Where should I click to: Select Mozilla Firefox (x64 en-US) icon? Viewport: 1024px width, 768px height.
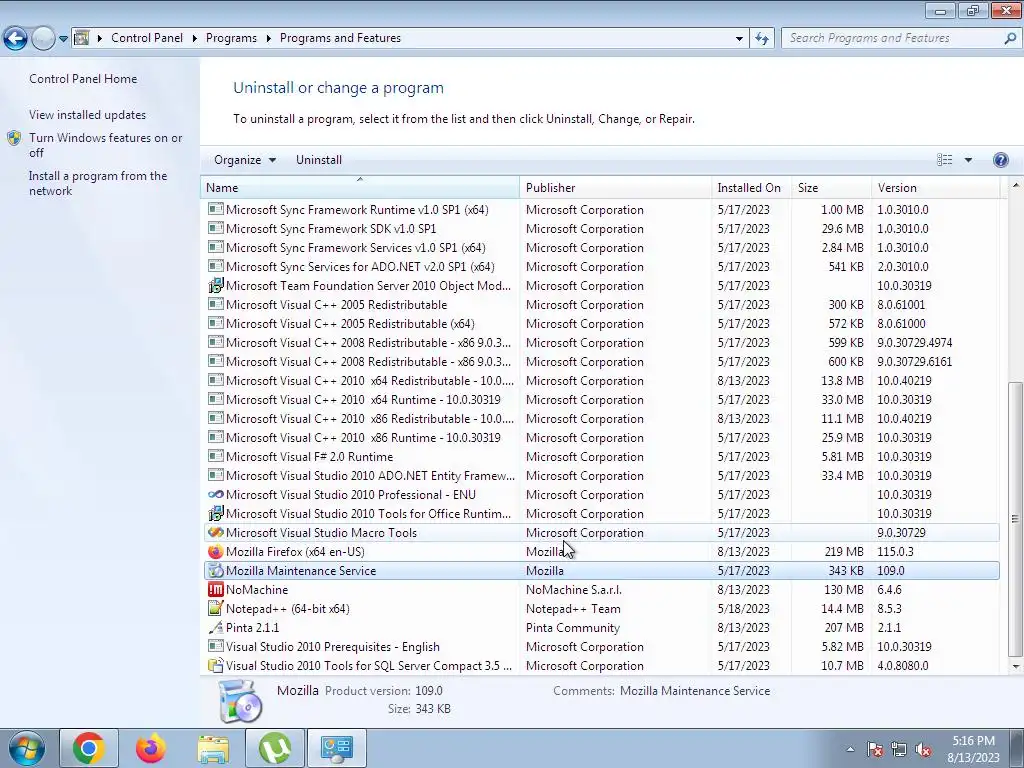point(216,552)
